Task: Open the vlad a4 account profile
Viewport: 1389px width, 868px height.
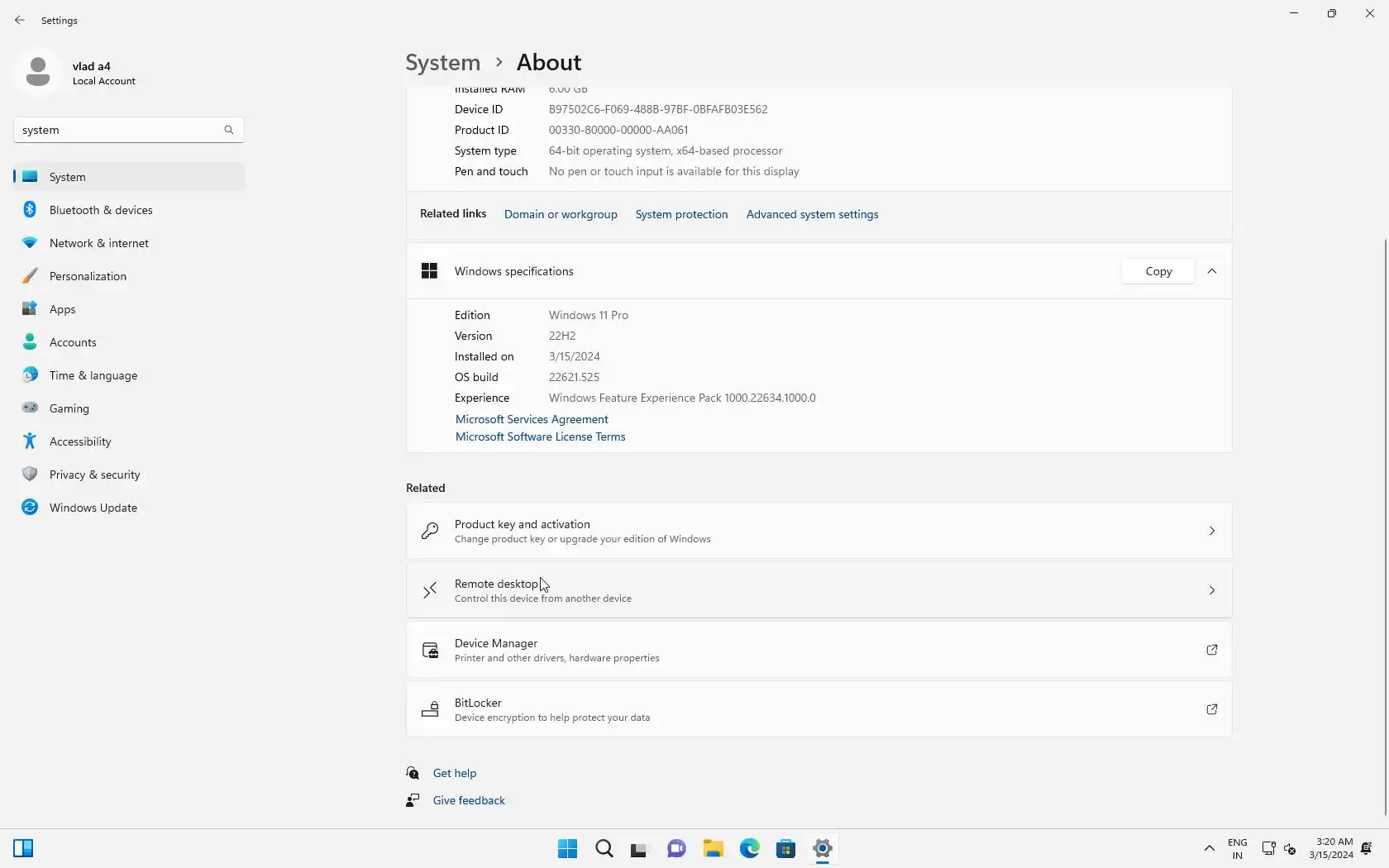Action: 75,73
